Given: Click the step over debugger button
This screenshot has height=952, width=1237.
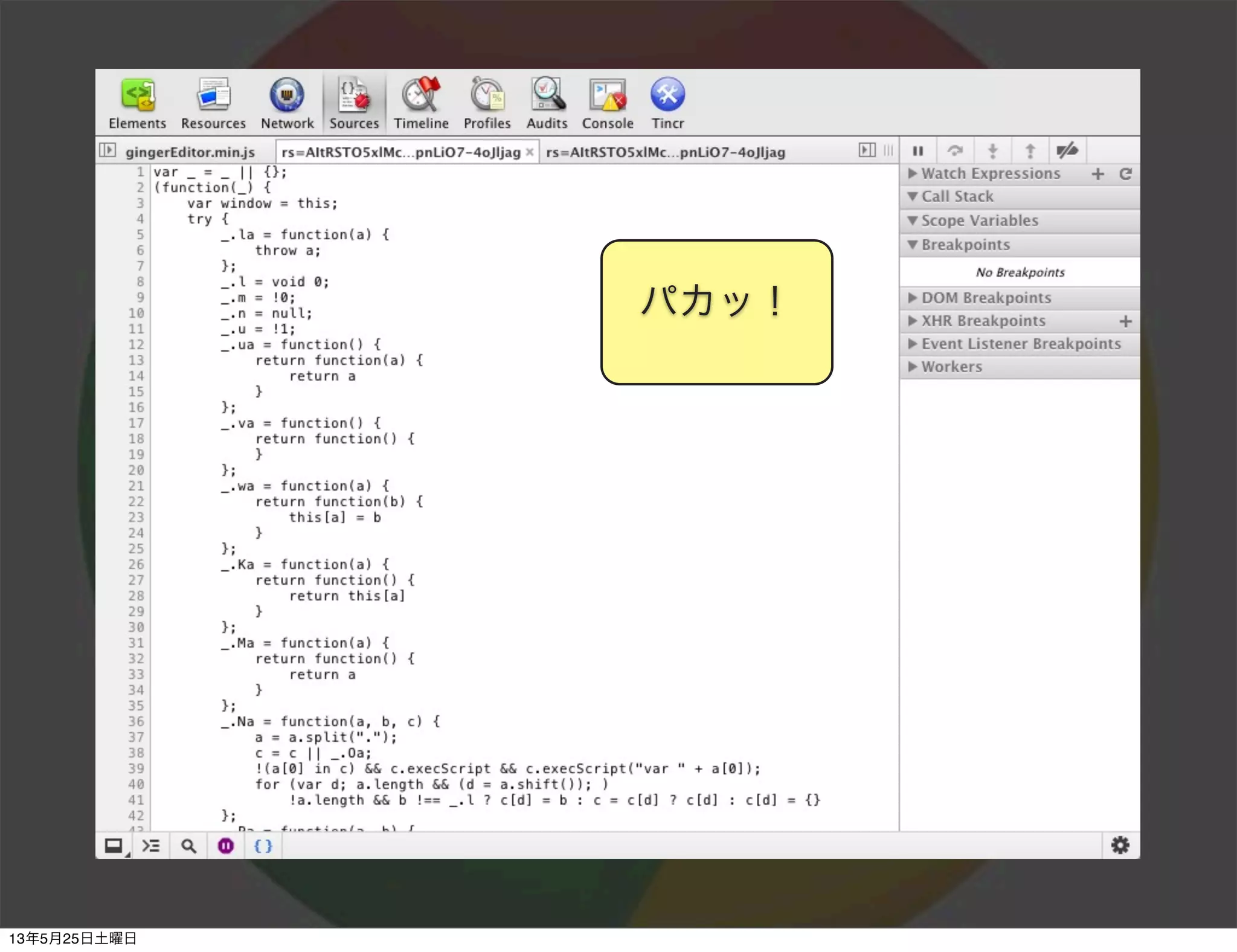Looking at the screenshot, I should pyautogui.click(x=955, y=150).
